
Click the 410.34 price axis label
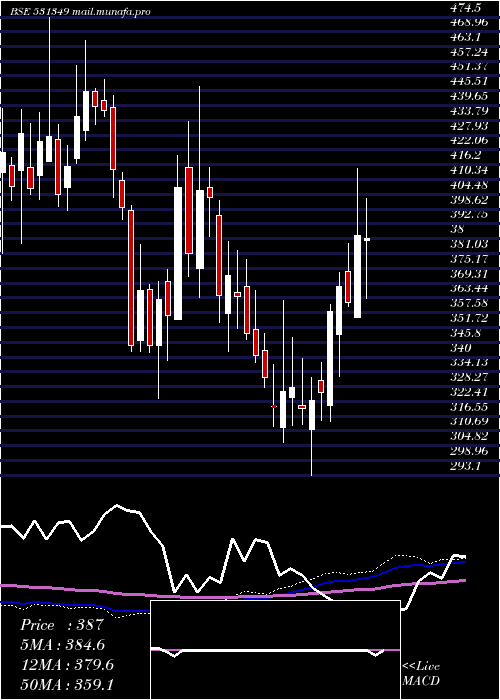[x=469, y=170]
